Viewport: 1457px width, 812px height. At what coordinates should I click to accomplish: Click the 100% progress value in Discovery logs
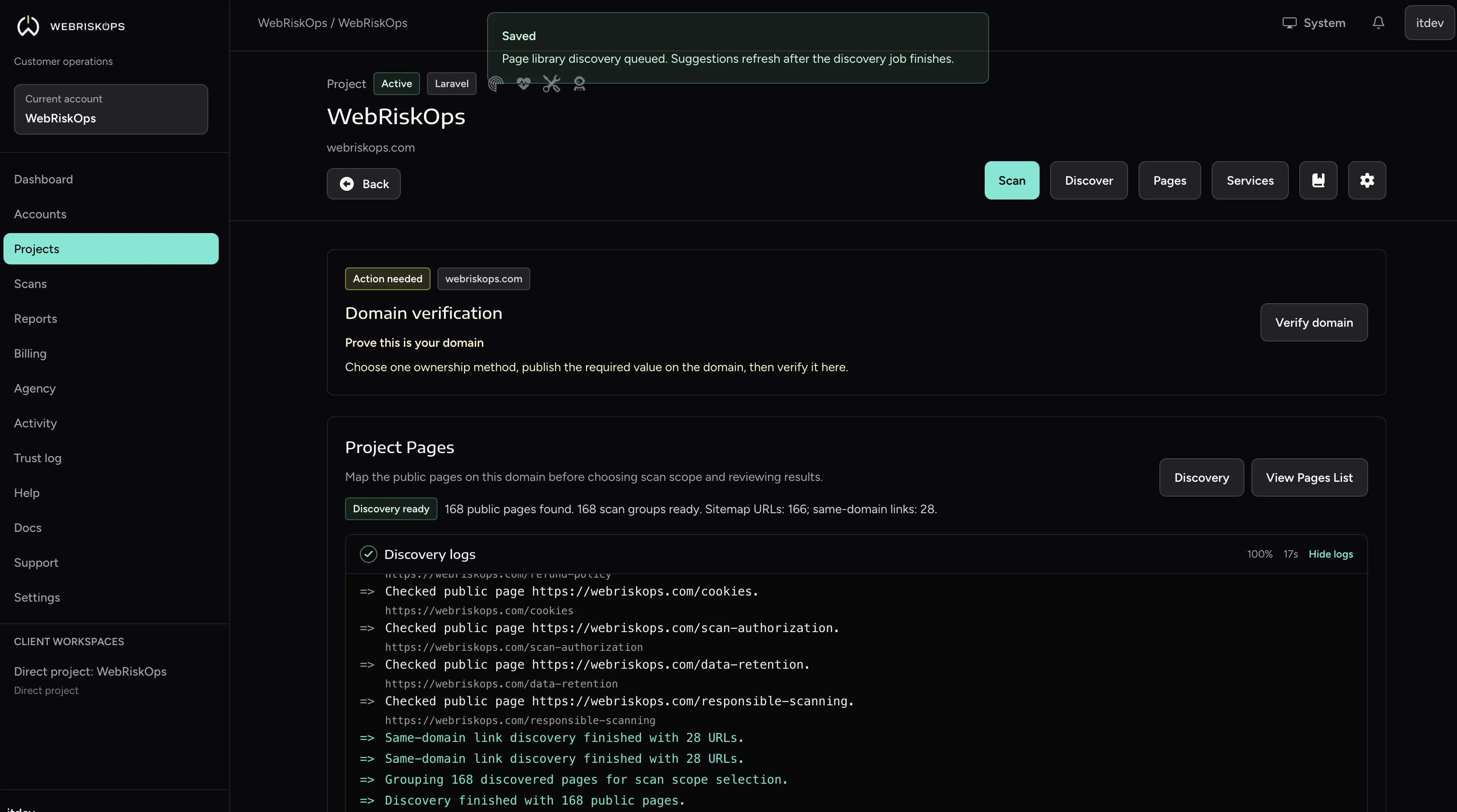pos(1260,554)
